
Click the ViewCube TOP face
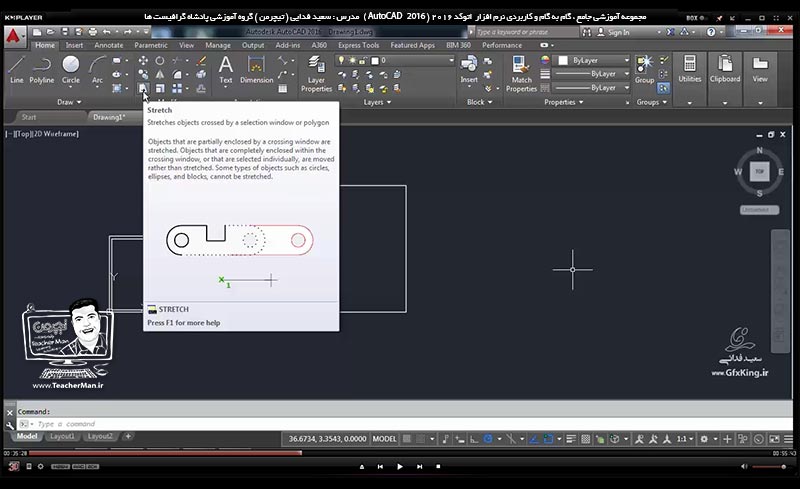click(760, 172)
